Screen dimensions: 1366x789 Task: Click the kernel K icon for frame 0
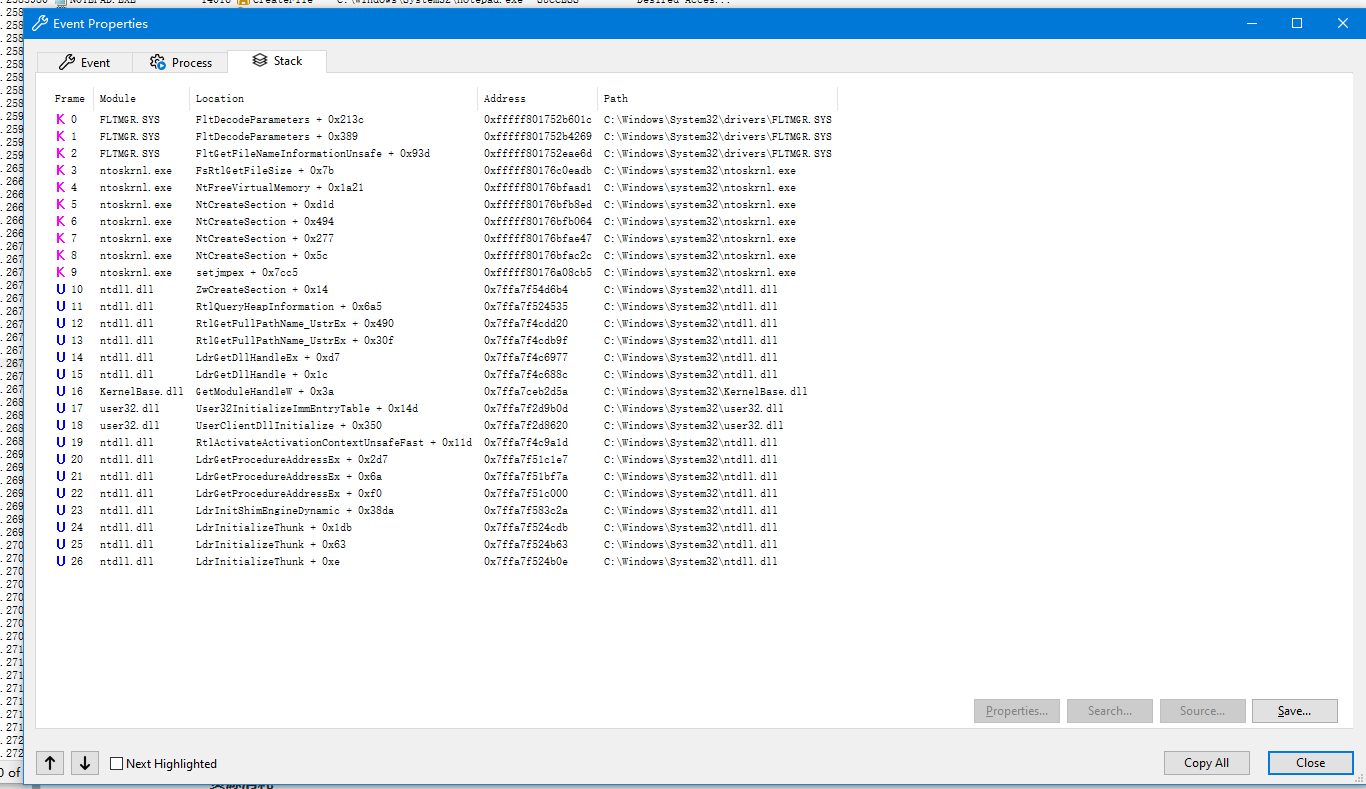60,119
